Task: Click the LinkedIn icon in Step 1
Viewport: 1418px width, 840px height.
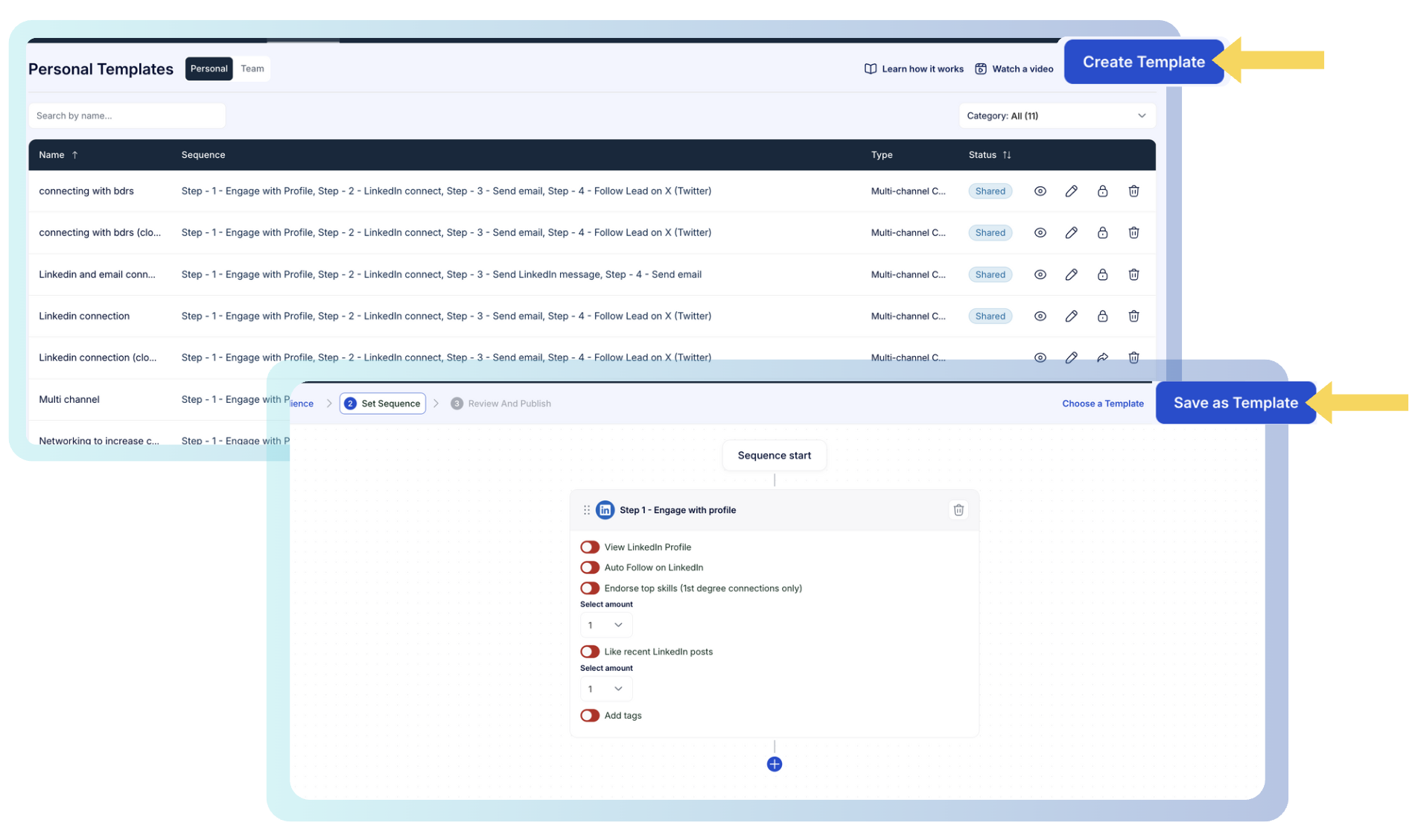Action: [x=605, y=510]
